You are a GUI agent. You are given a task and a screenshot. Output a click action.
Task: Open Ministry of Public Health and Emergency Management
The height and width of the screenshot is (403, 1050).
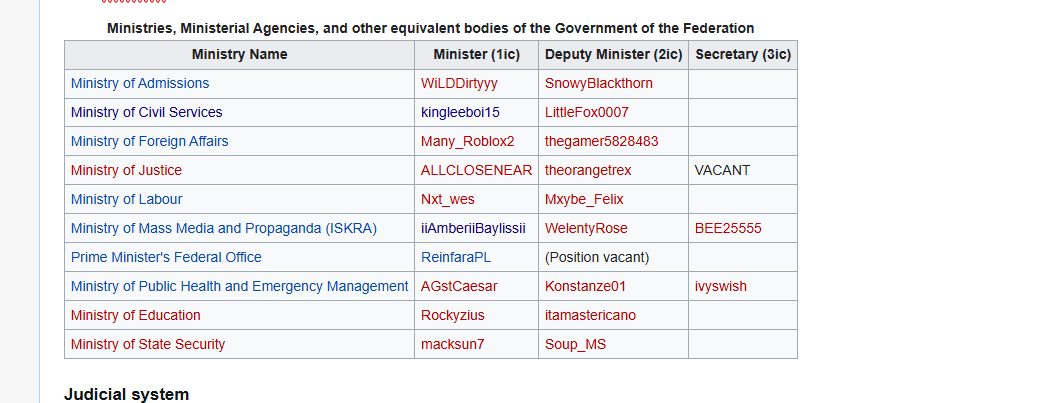(239, 286)
